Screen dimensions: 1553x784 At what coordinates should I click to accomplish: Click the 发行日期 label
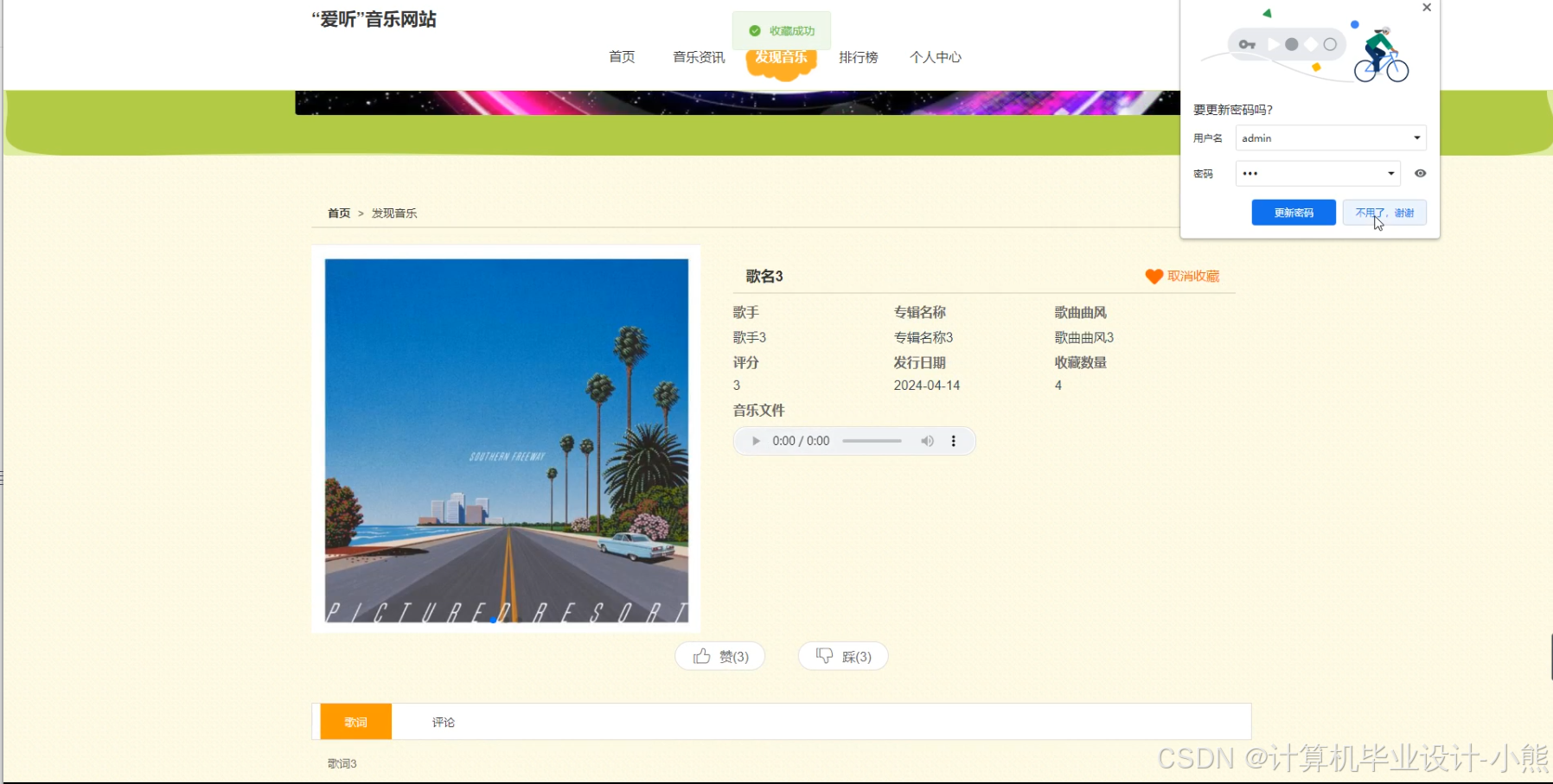(x=920, y=363)
